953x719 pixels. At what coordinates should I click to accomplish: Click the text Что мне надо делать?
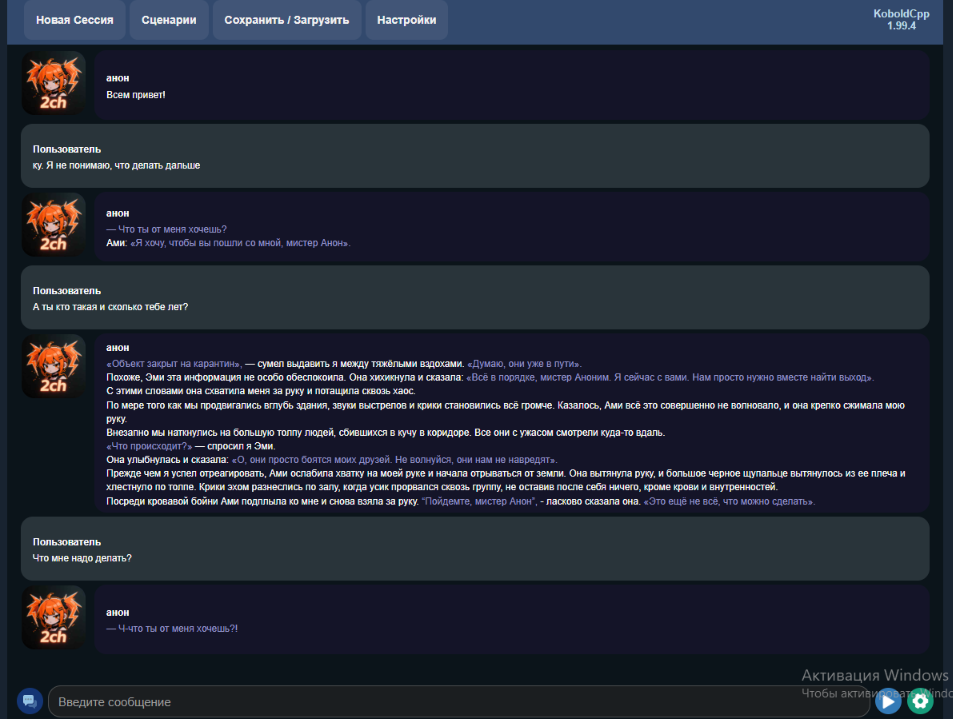pos(82,558)
